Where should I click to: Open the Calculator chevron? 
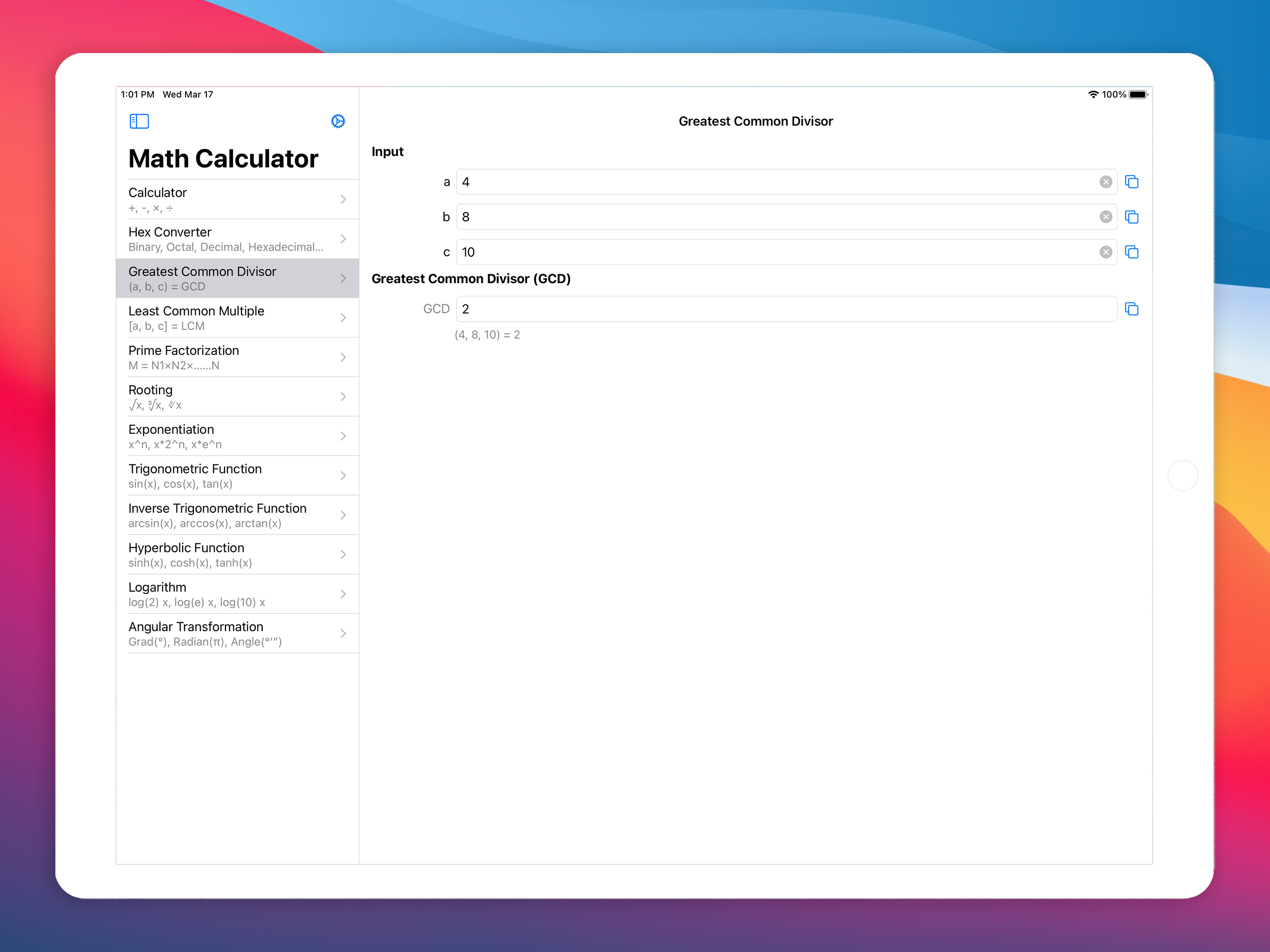click(x=343, y=199)
